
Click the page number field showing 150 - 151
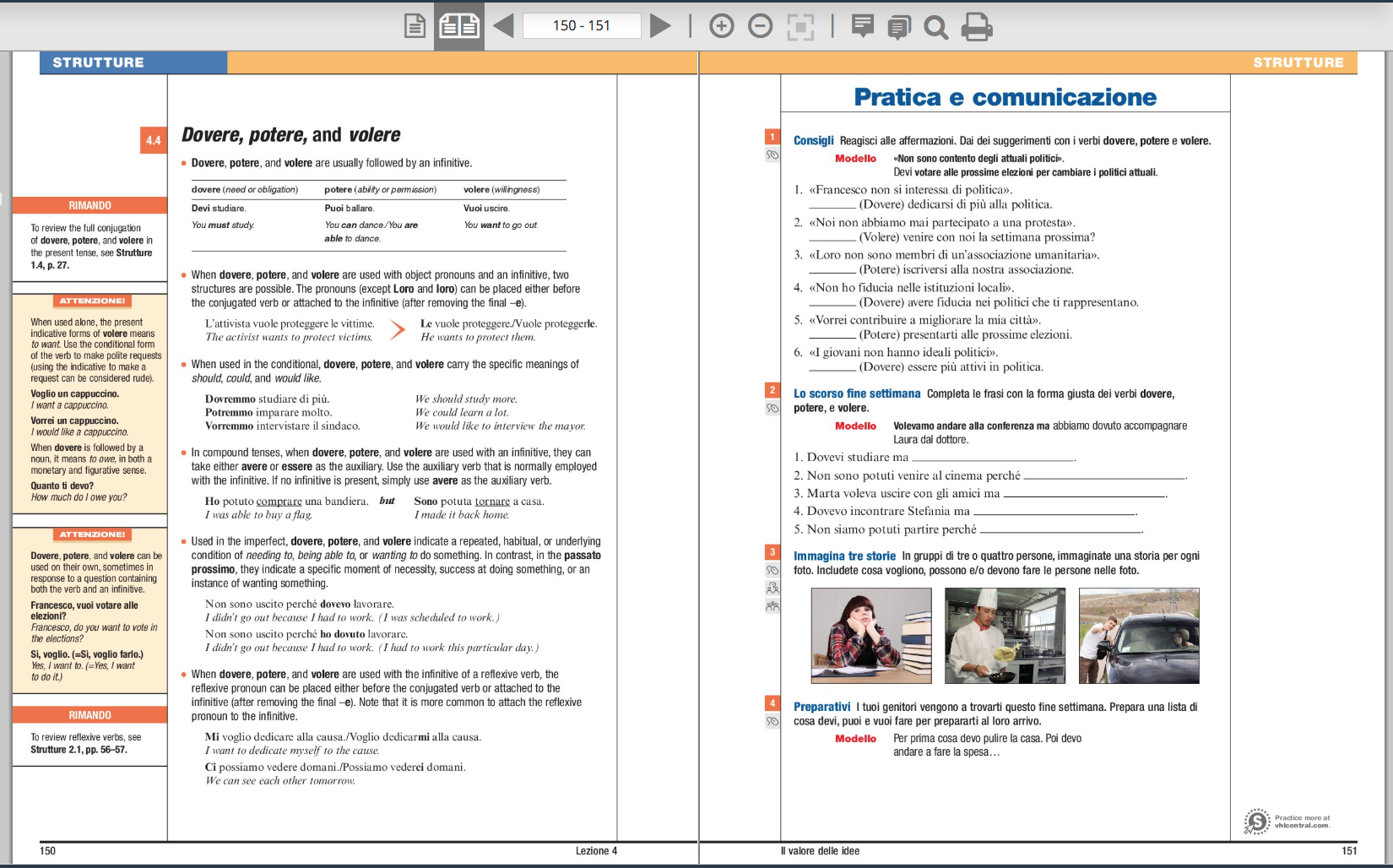coord(582,26)
